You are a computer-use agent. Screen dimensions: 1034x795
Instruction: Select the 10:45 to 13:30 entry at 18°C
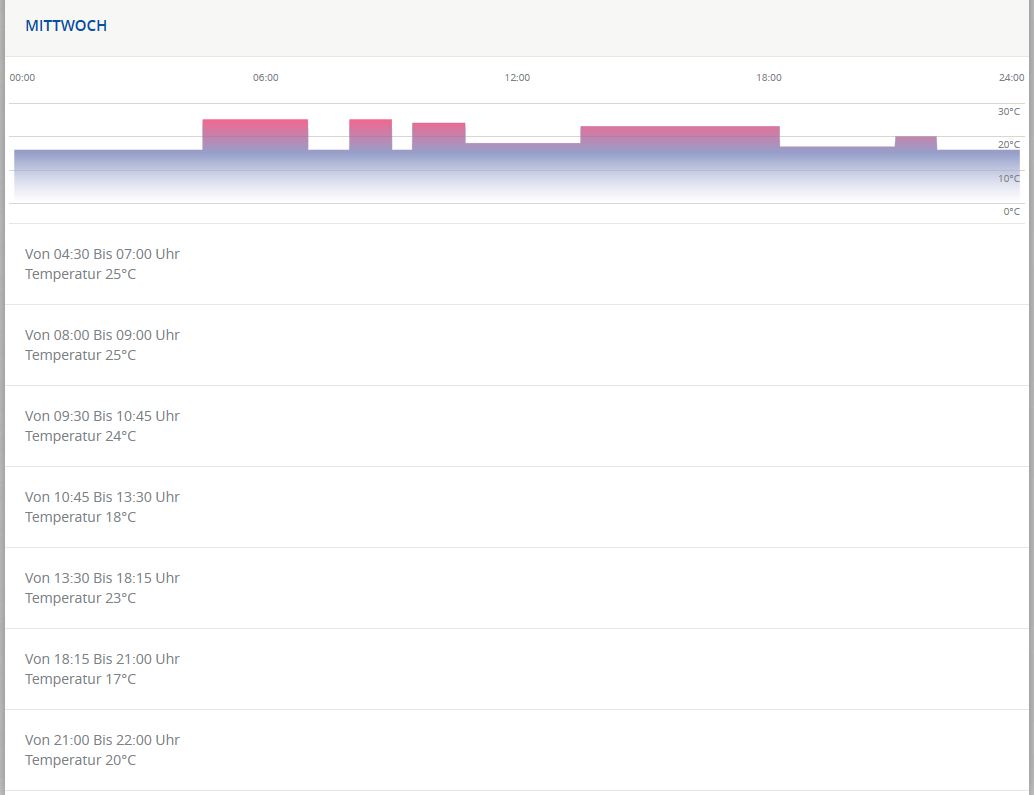pos(102,507)
